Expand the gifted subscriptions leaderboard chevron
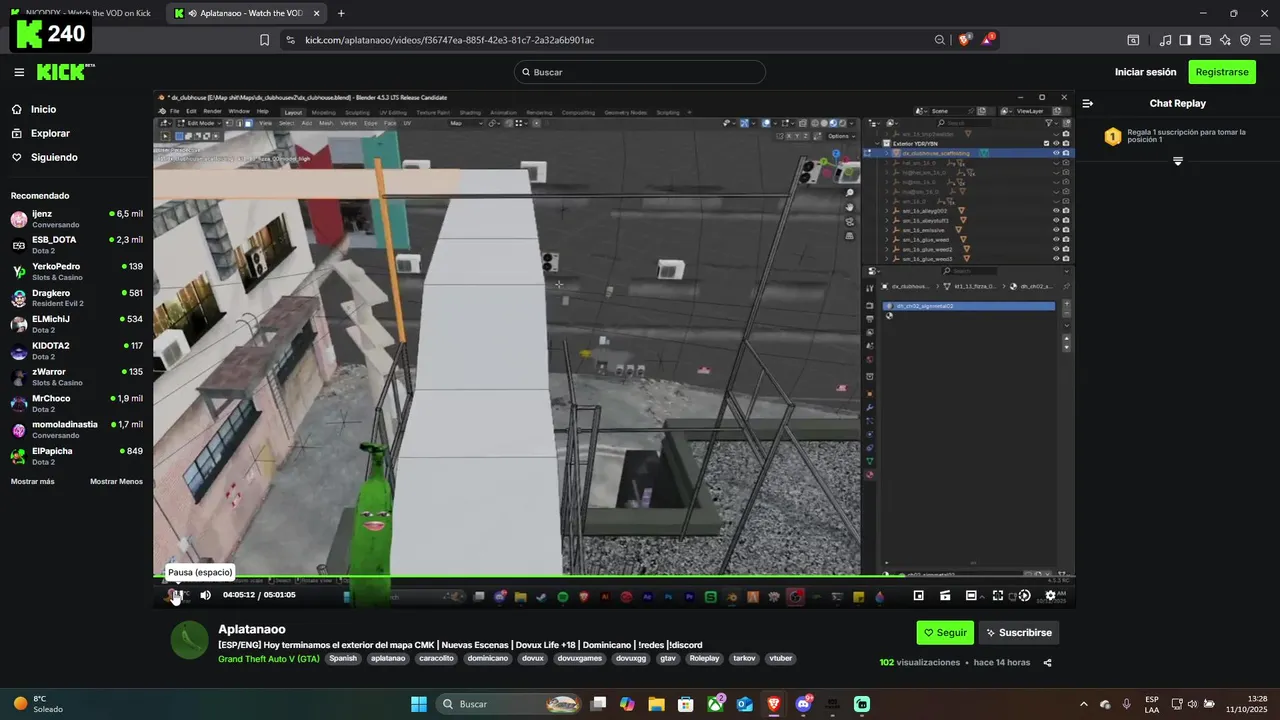 click(1177, 161)
